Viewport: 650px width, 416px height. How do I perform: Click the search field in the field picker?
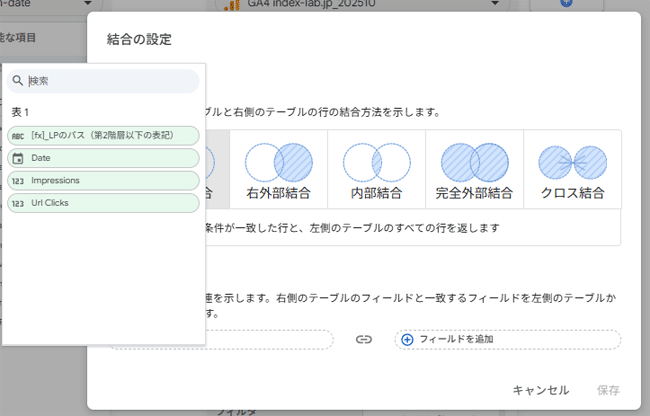click(103, 81)
